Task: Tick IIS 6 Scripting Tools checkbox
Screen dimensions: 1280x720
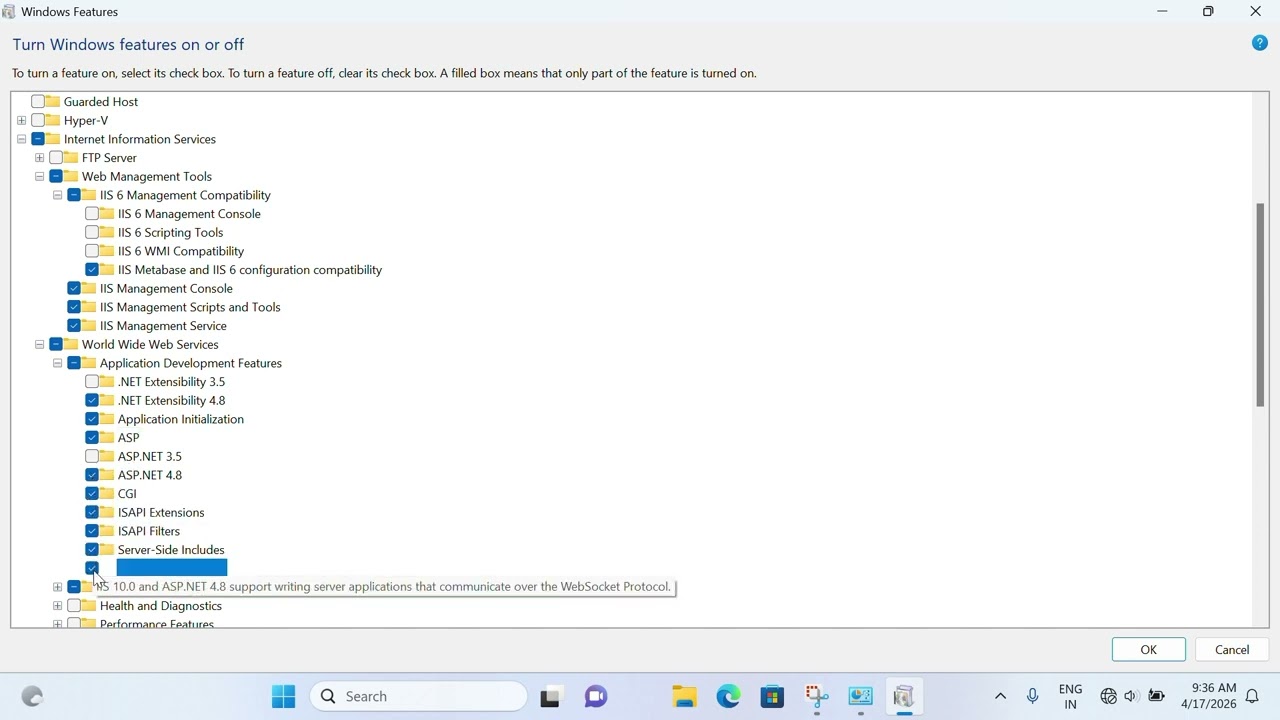Action: point(92,232)
